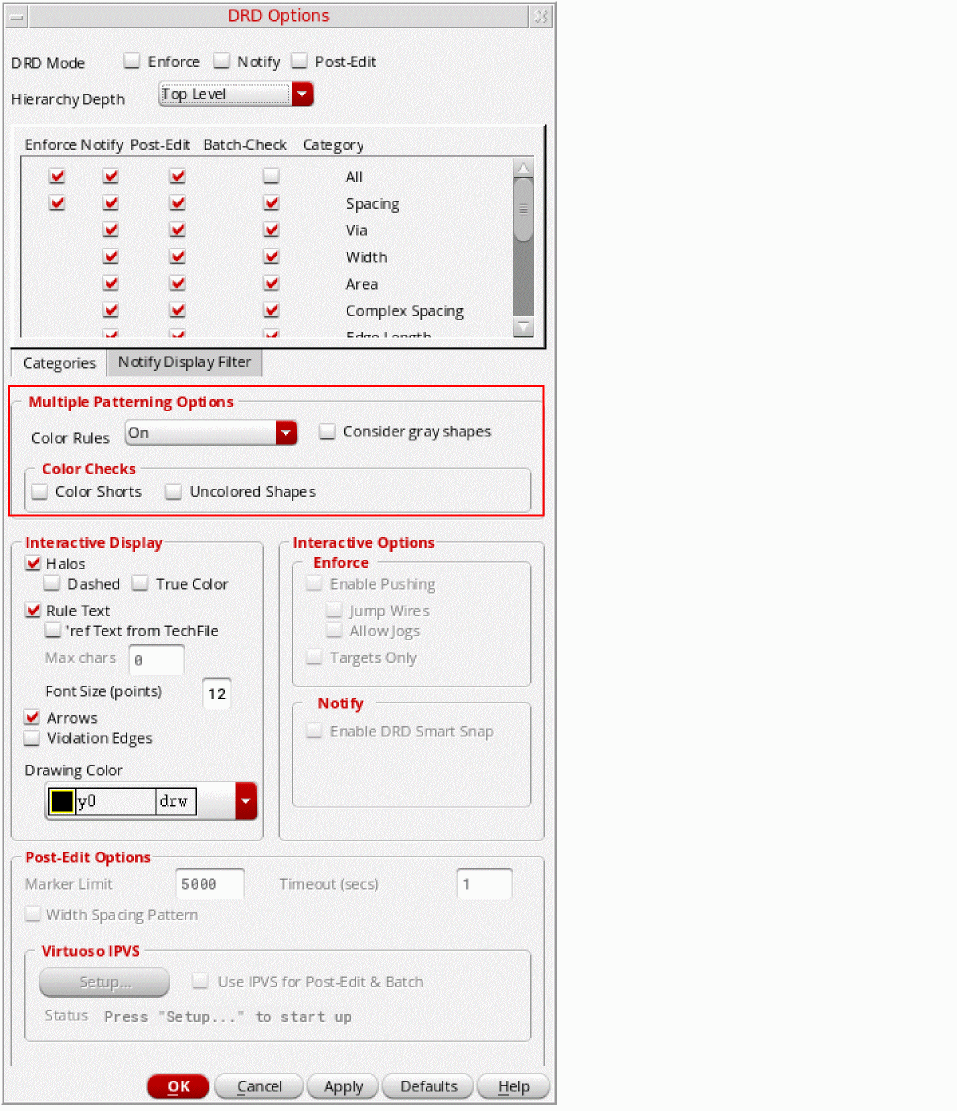Uncheck Notify for Complex Spacing category
Viewport: 957px width, 1111px height.
[x=111, y=310]
